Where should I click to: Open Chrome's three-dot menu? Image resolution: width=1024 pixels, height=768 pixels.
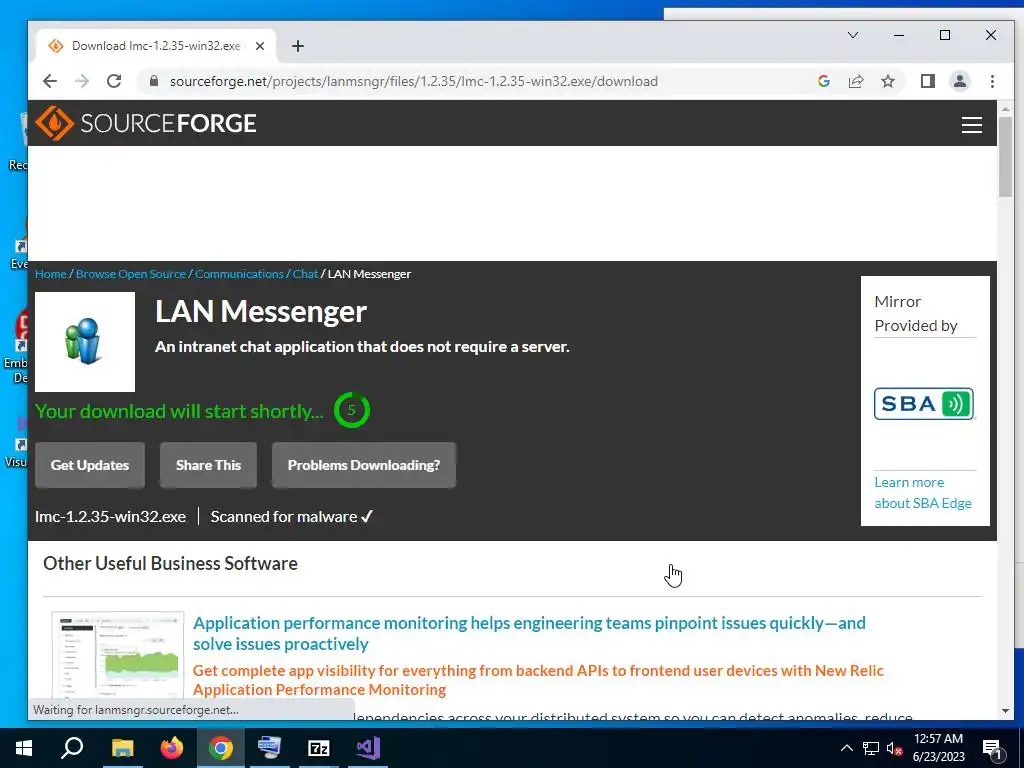click(992, 81)
